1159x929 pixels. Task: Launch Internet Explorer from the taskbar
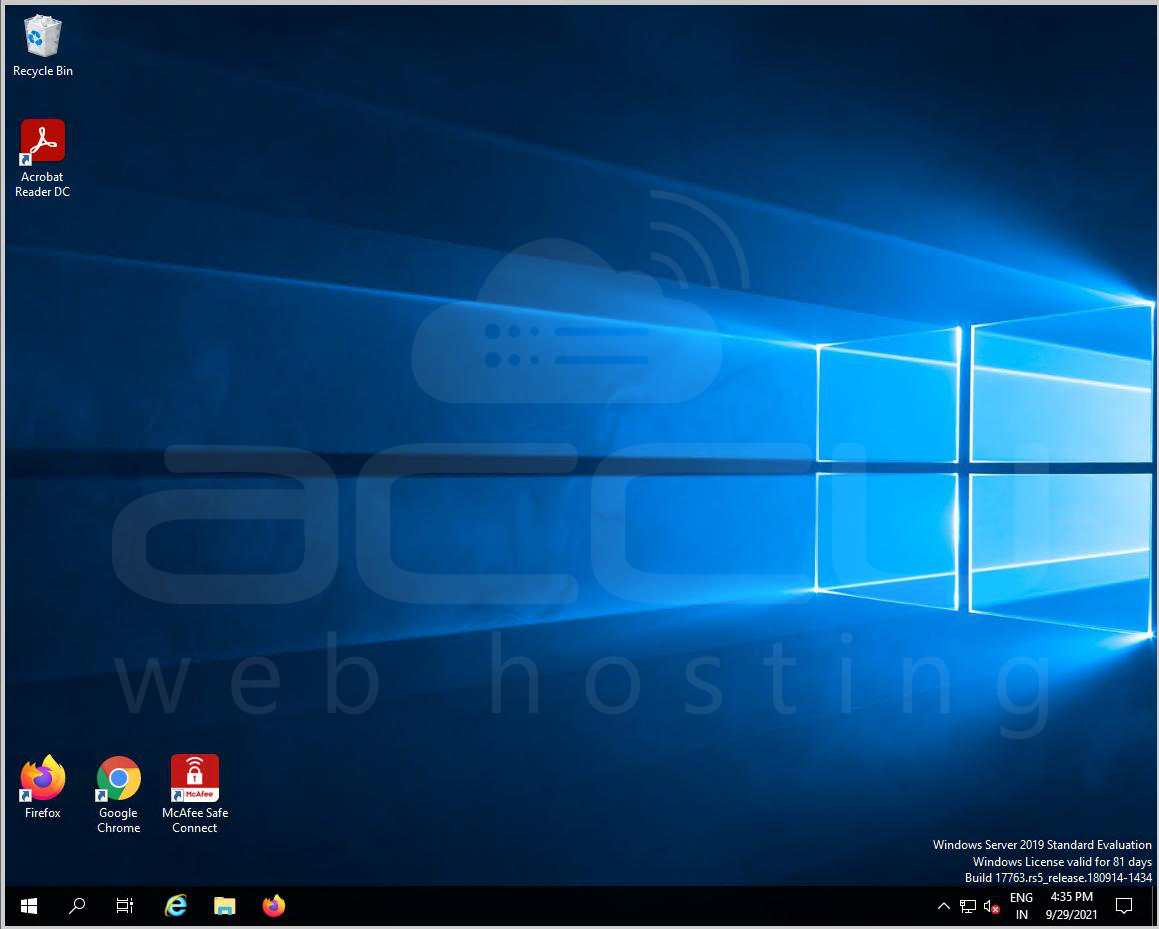point(176,906)
